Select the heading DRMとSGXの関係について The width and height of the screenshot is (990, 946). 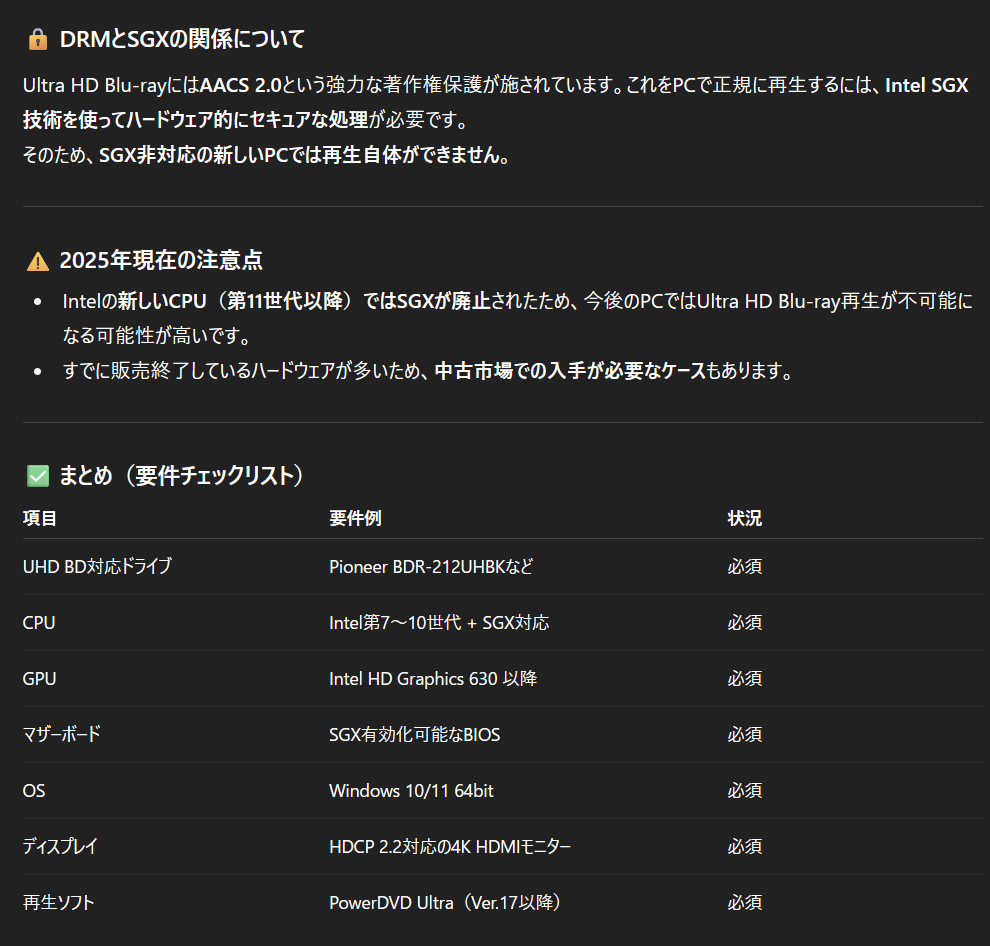182,39
